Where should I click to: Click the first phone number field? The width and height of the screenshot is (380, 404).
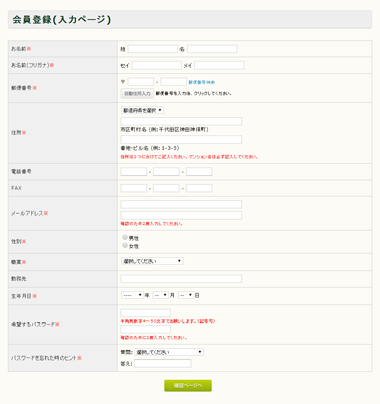[x=134, y=172]
